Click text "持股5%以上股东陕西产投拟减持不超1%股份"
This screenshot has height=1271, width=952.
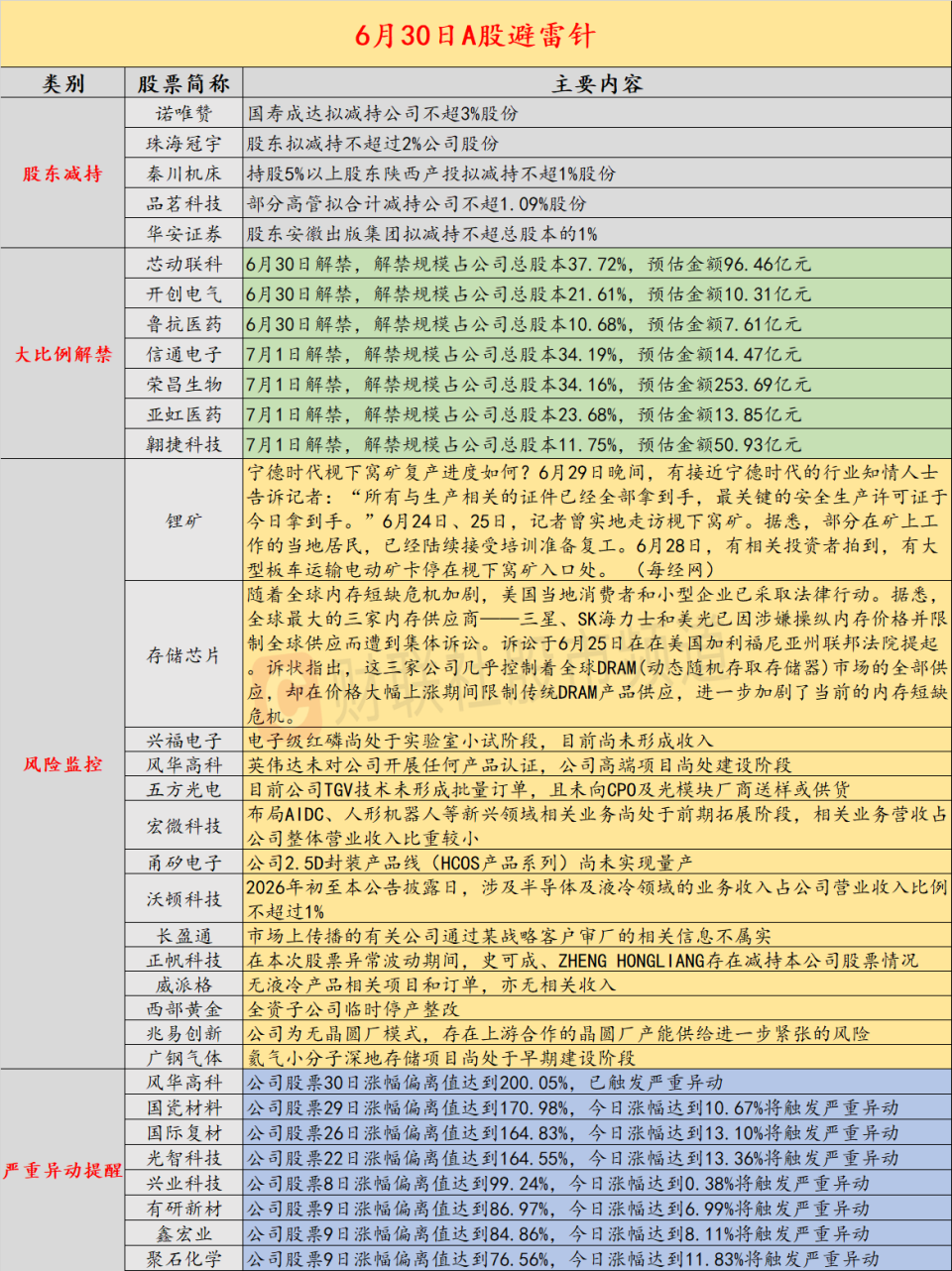coord(431,173)
